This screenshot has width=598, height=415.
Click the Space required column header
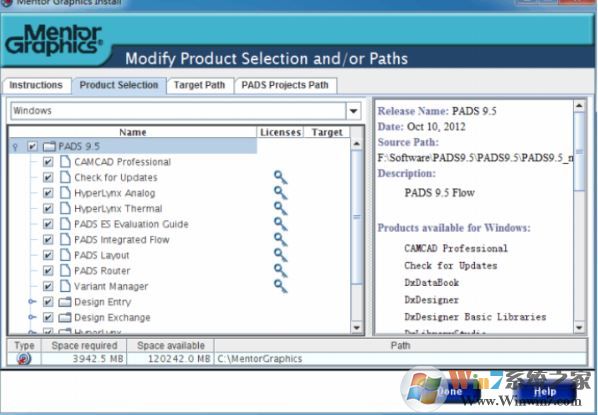(84, 346)
